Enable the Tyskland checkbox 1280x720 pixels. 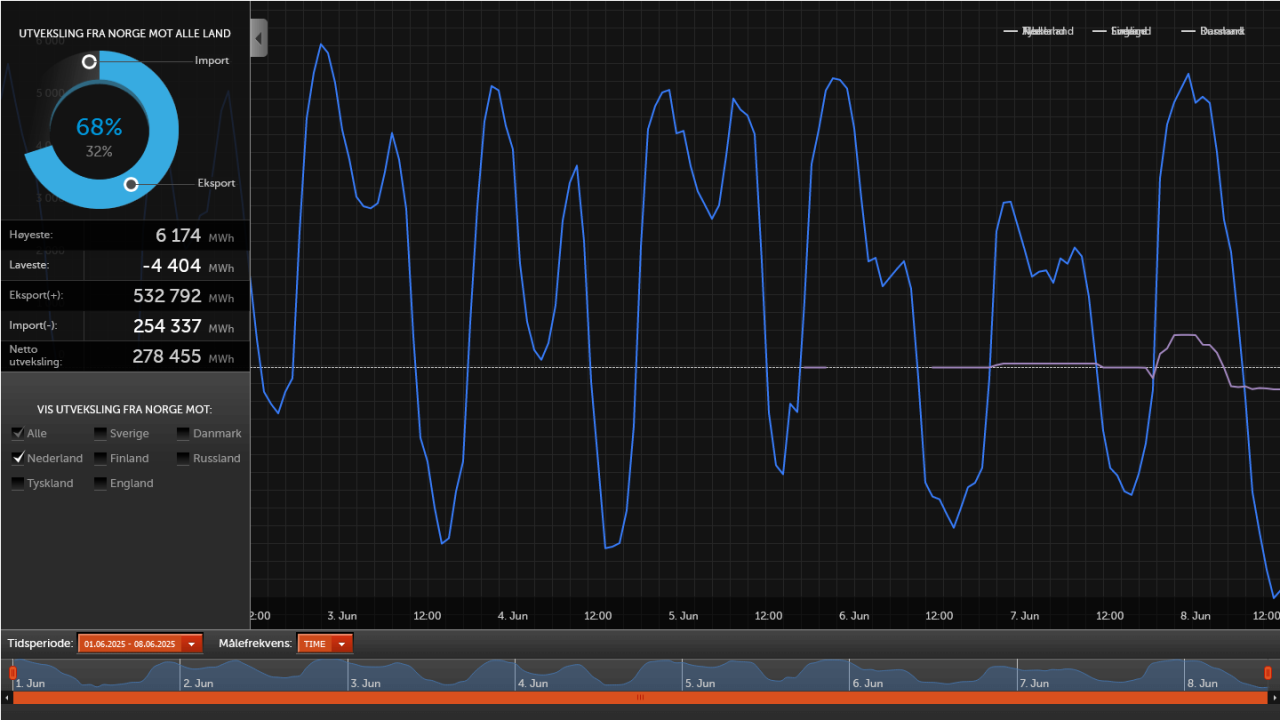[x=17, y=482]
